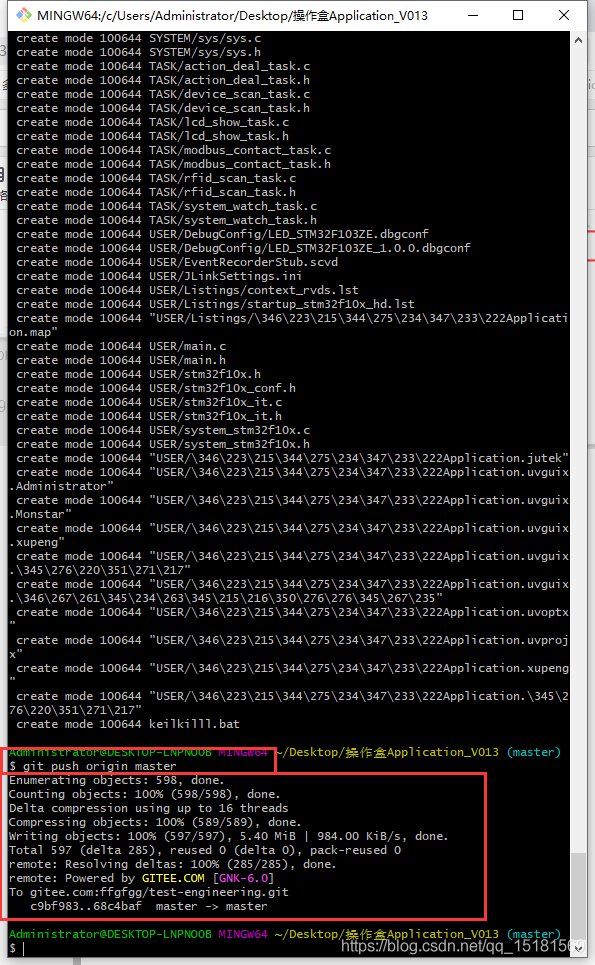Click the final '$' prompt line

16,948
